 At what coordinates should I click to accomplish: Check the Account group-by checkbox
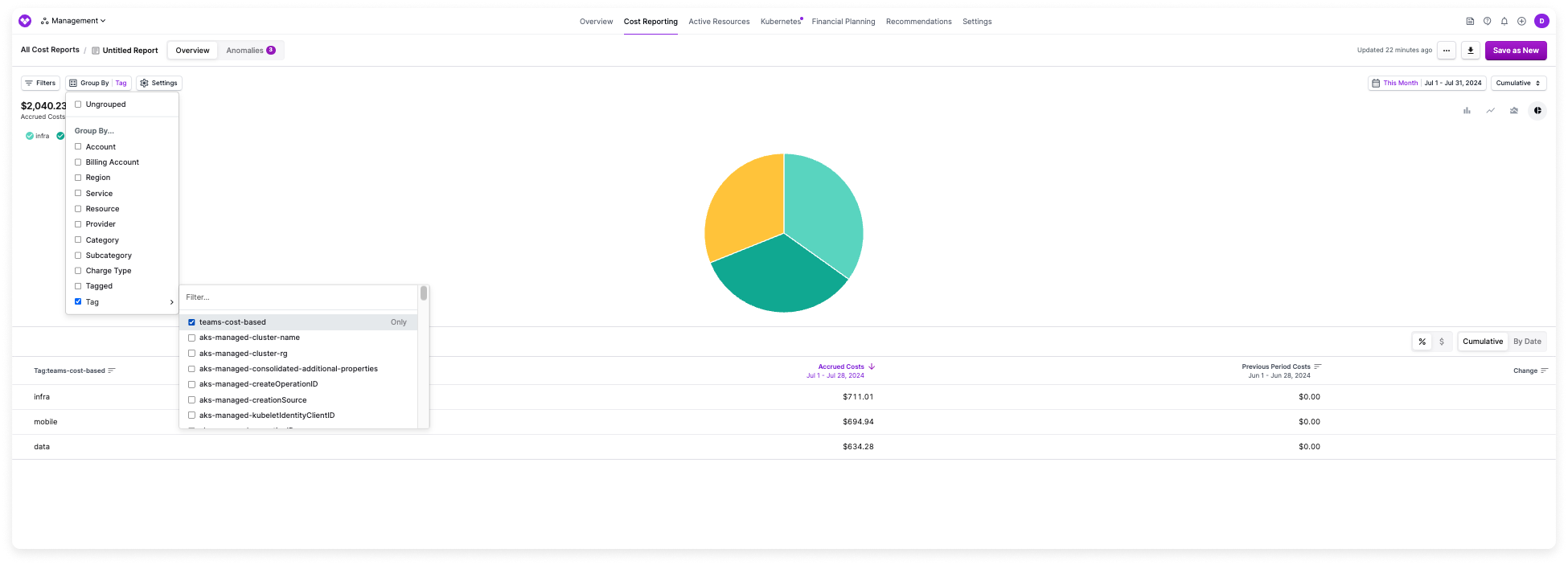click(78, 146)
